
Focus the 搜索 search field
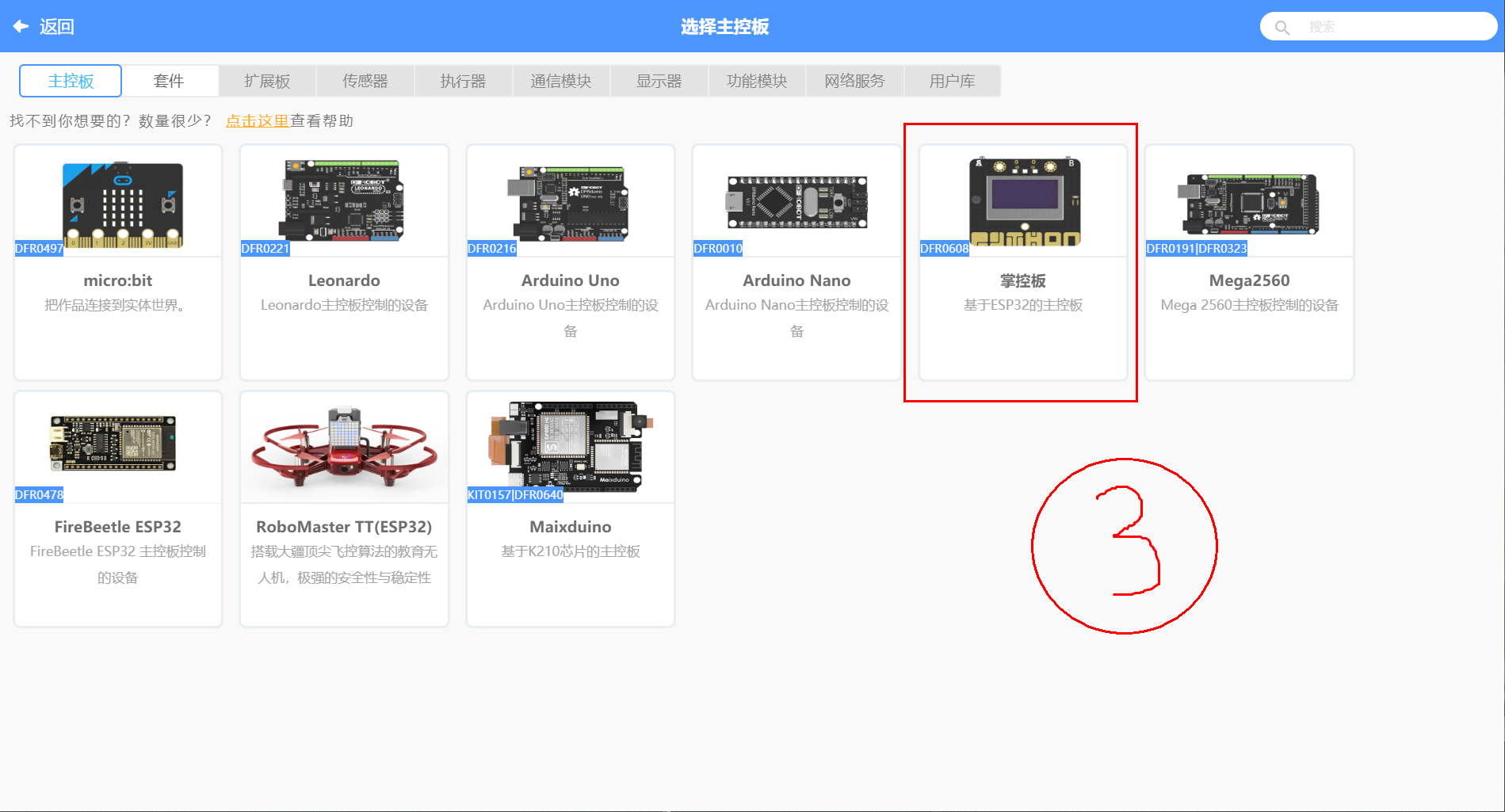[x=1377, y=27]
